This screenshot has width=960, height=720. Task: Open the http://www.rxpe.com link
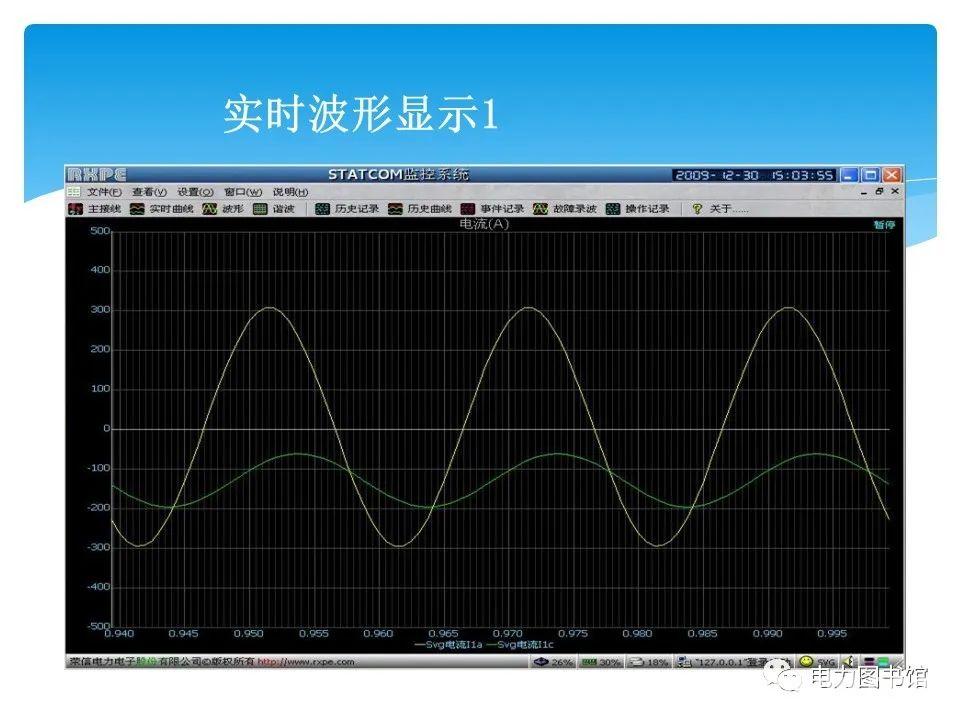[x=306, y=662]
